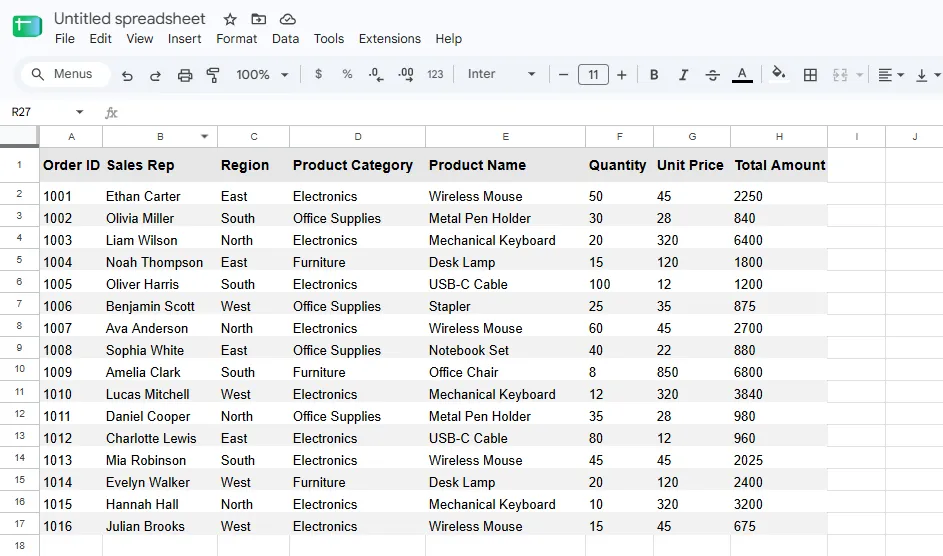Open the Inter font family dropdown
The image size is (943, 556).
[x=501, y=74]
